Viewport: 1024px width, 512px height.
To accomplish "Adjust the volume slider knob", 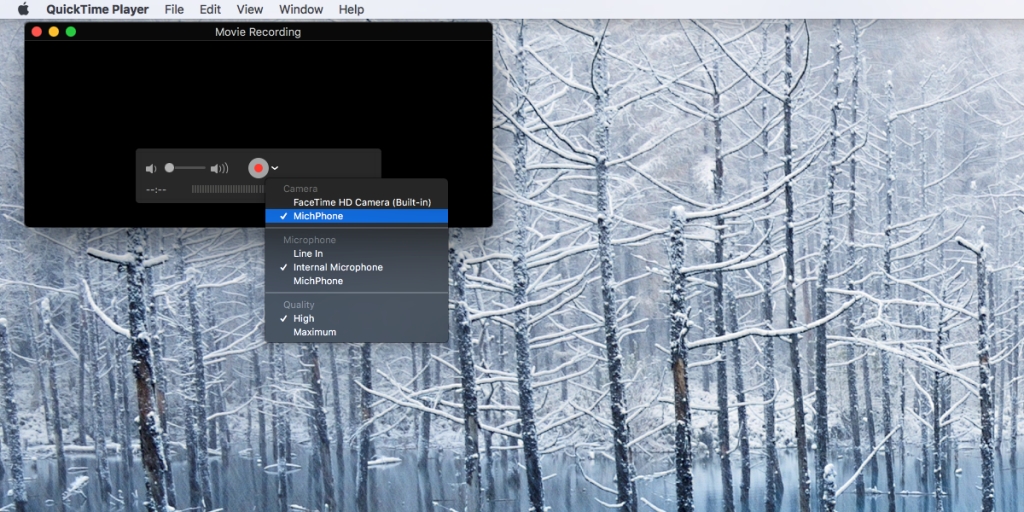I will [169, 168].
